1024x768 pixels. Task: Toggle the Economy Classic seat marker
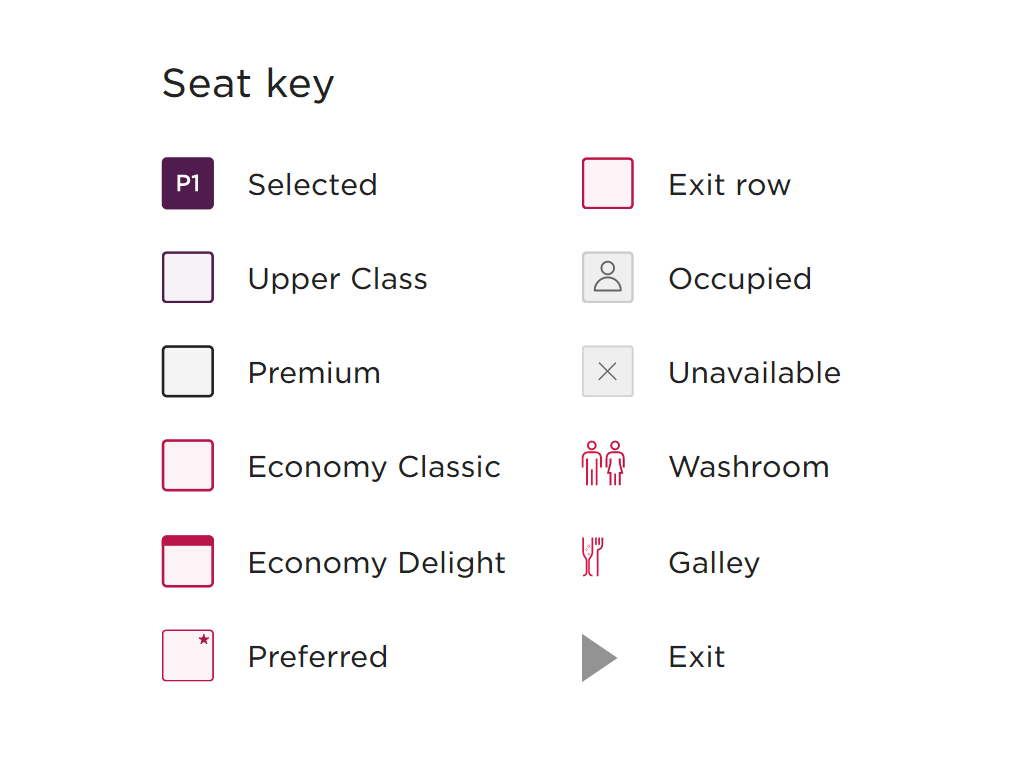(187, 465)
